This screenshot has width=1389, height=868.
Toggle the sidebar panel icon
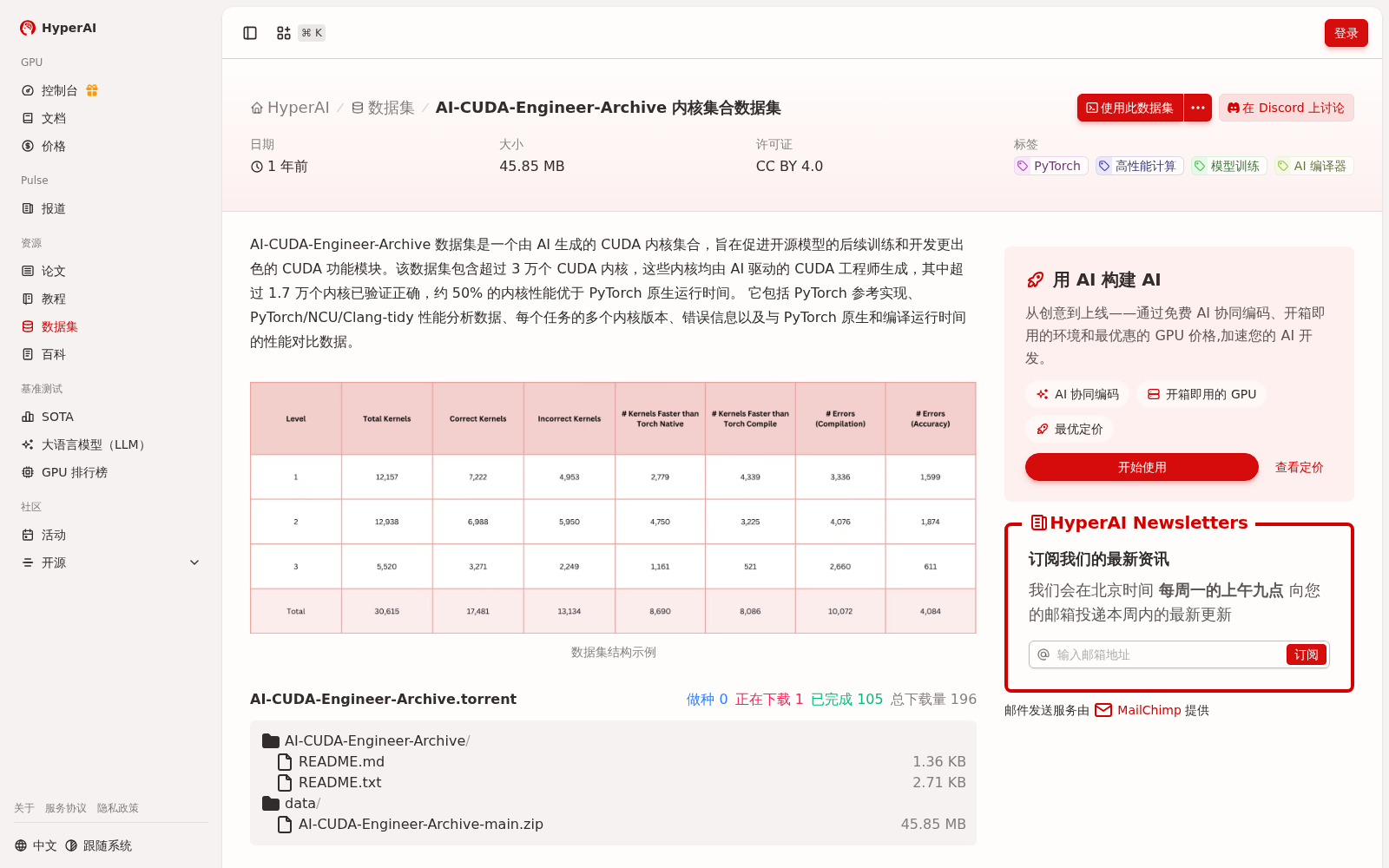(x=250, y=33)
